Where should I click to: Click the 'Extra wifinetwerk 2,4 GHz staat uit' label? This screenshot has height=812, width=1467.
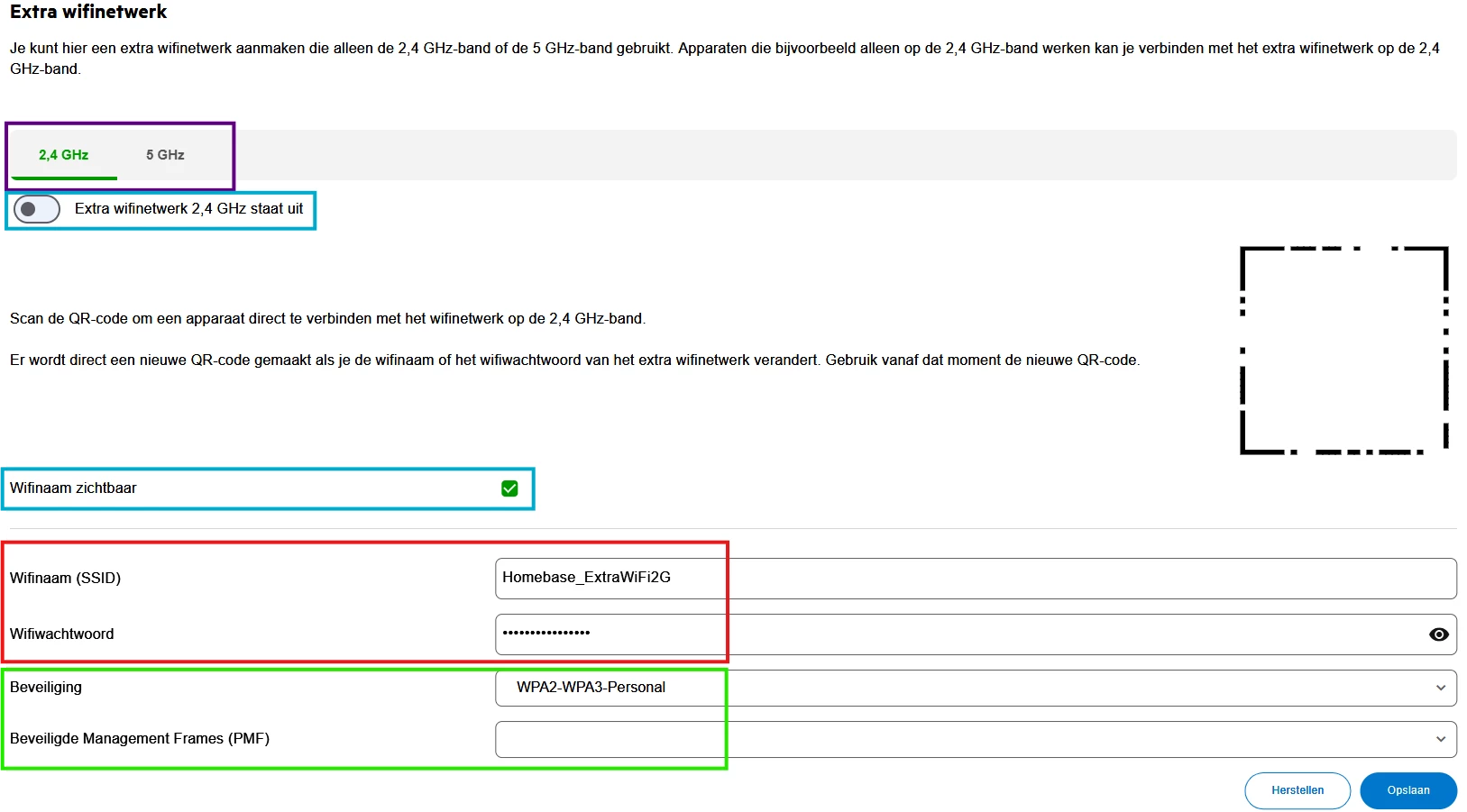point(188,208)
